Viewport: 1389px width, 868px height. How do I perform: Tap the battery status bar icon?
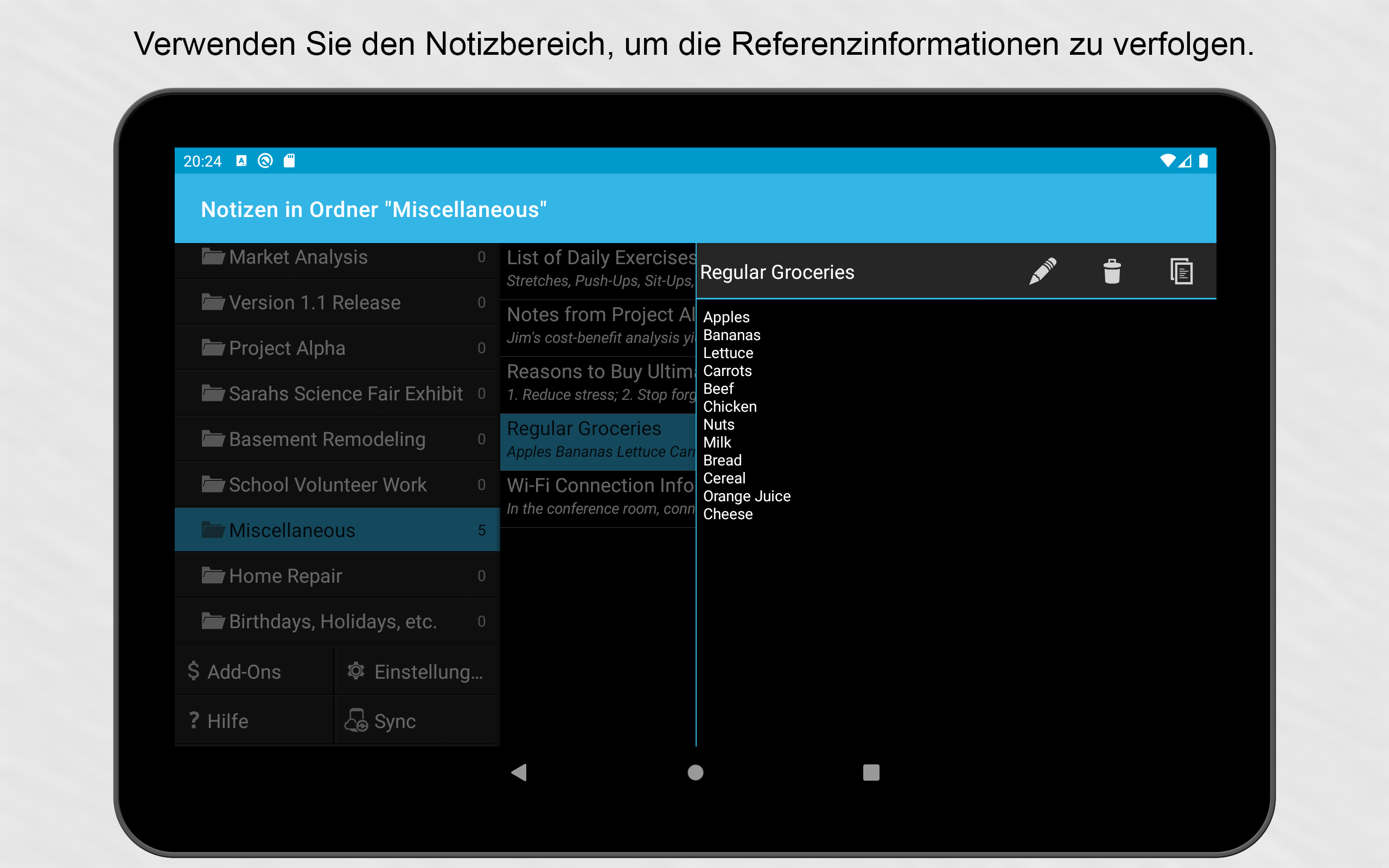click(1203, 161)
